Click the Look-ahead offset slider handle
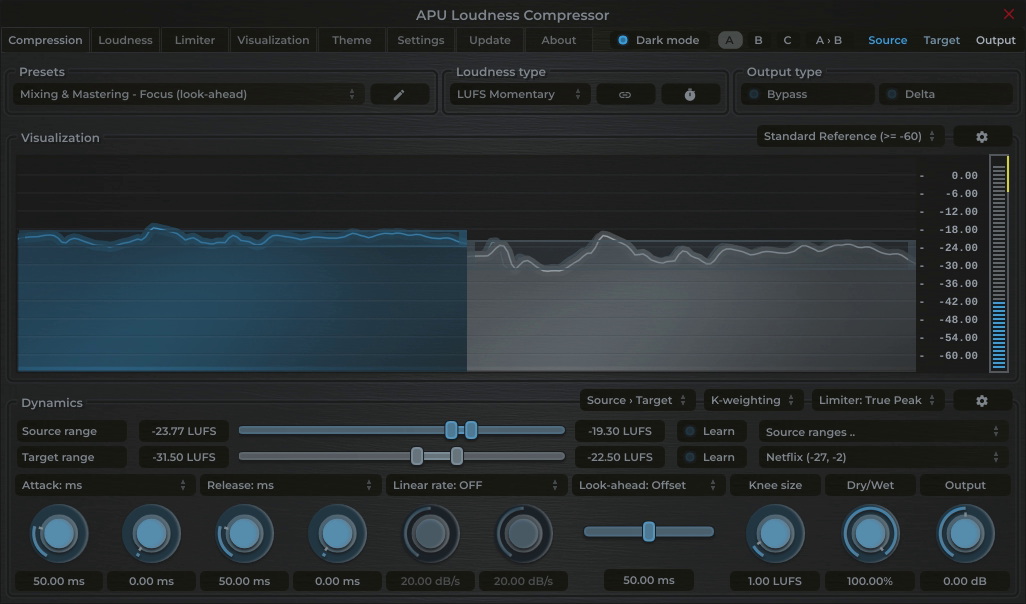1026x604 pixels. (x=648, y=531)
